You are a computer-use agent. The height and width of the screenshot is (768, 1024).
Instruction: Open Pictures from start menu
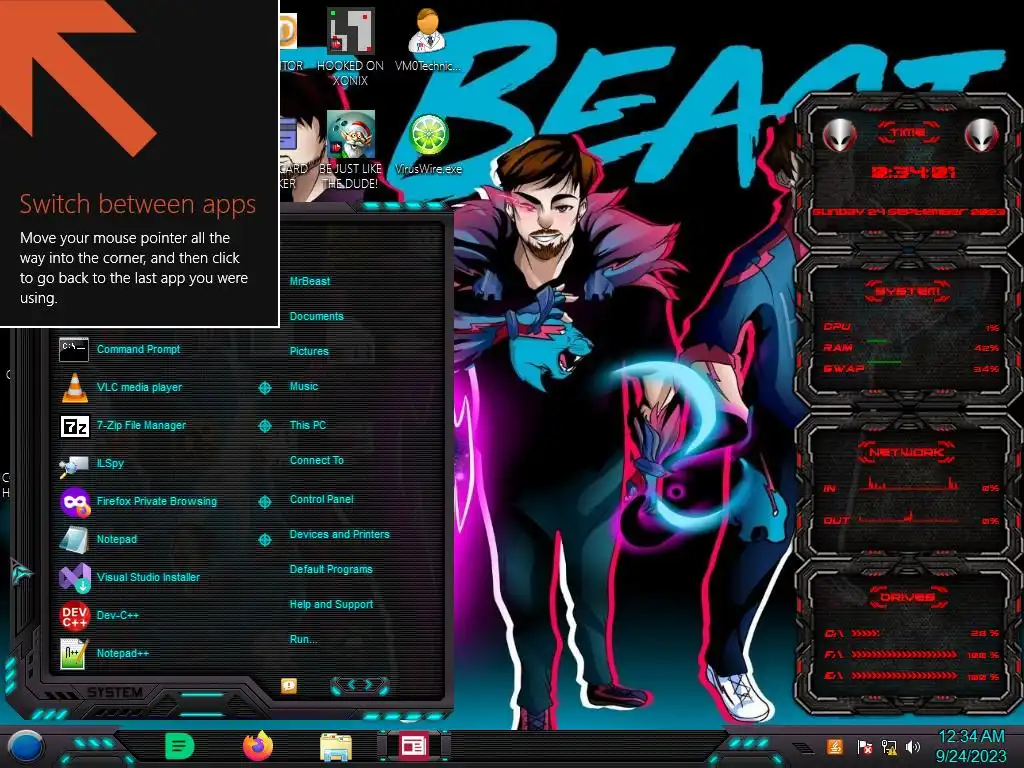[x=309, y=351]
